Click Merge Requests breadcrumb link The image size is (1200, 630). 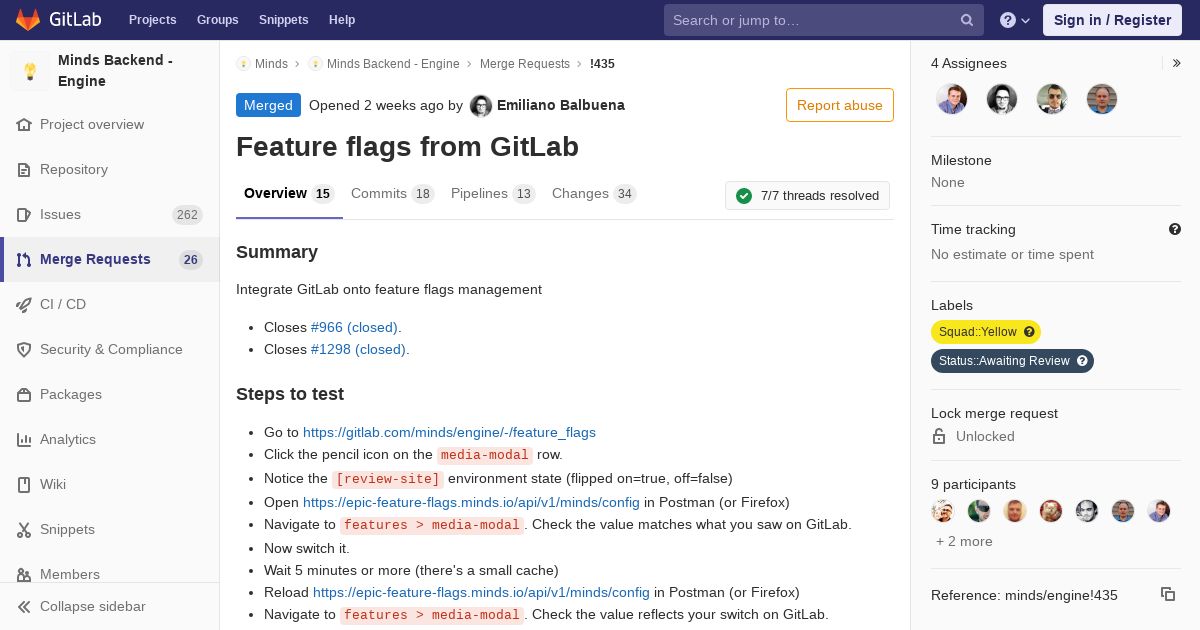point(525,64)
